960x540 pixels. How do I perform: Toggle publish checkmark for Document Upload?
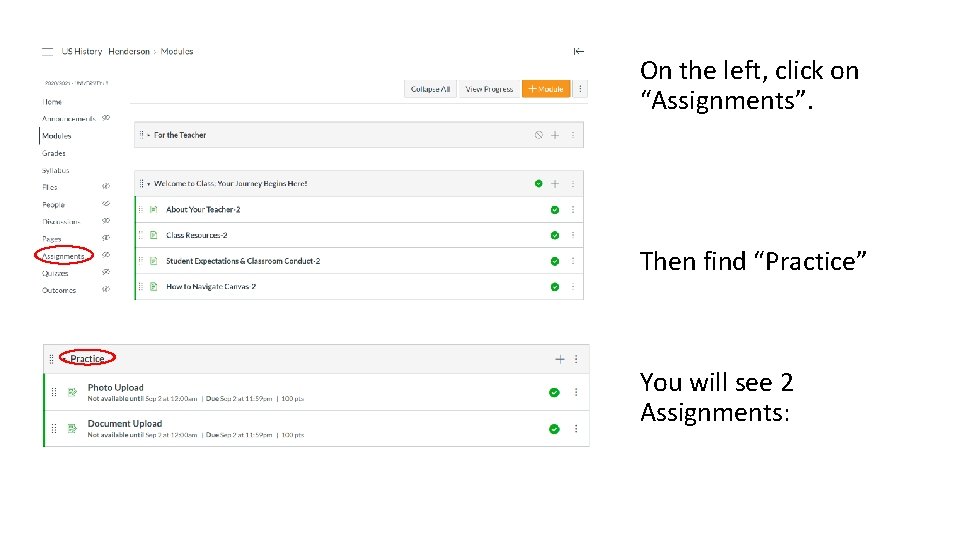coord(554,429)
